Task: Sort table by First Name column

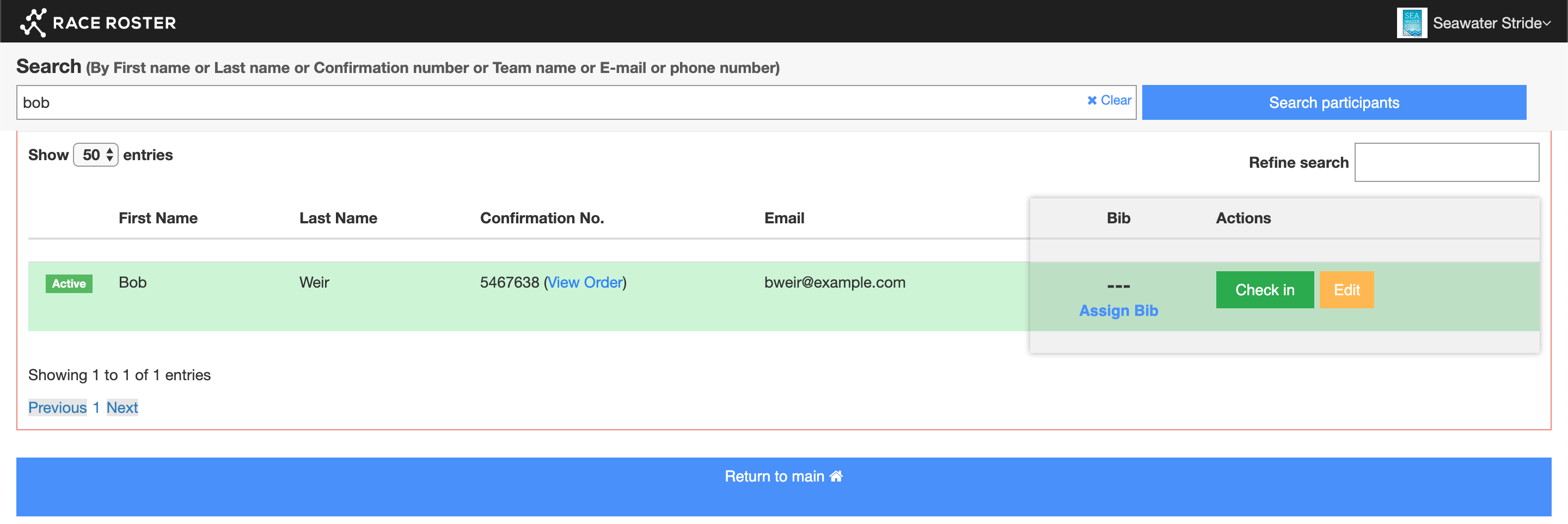Action: pyautogui.click(x=158, y=218)
